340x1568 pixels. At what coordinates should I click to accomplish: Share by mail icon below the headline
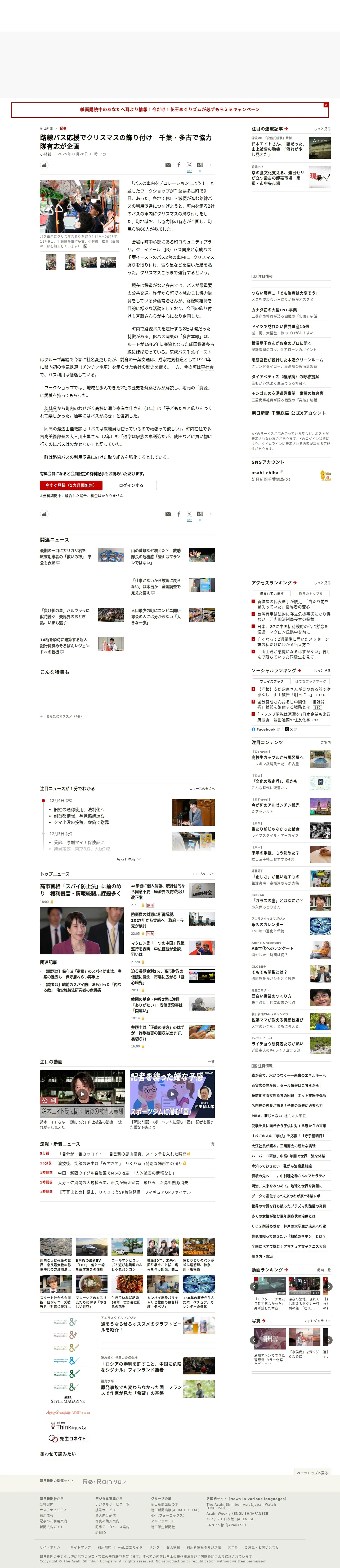coord(168,165)
